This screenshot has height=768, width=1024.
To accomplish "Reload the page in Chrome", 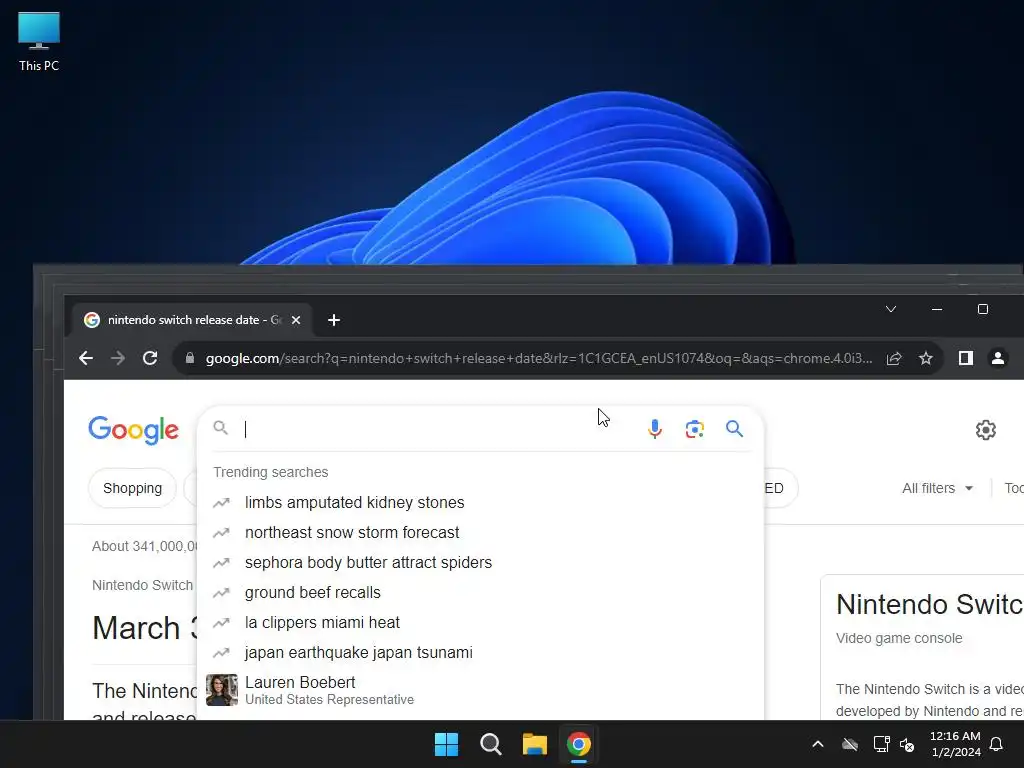I will 150,358.
